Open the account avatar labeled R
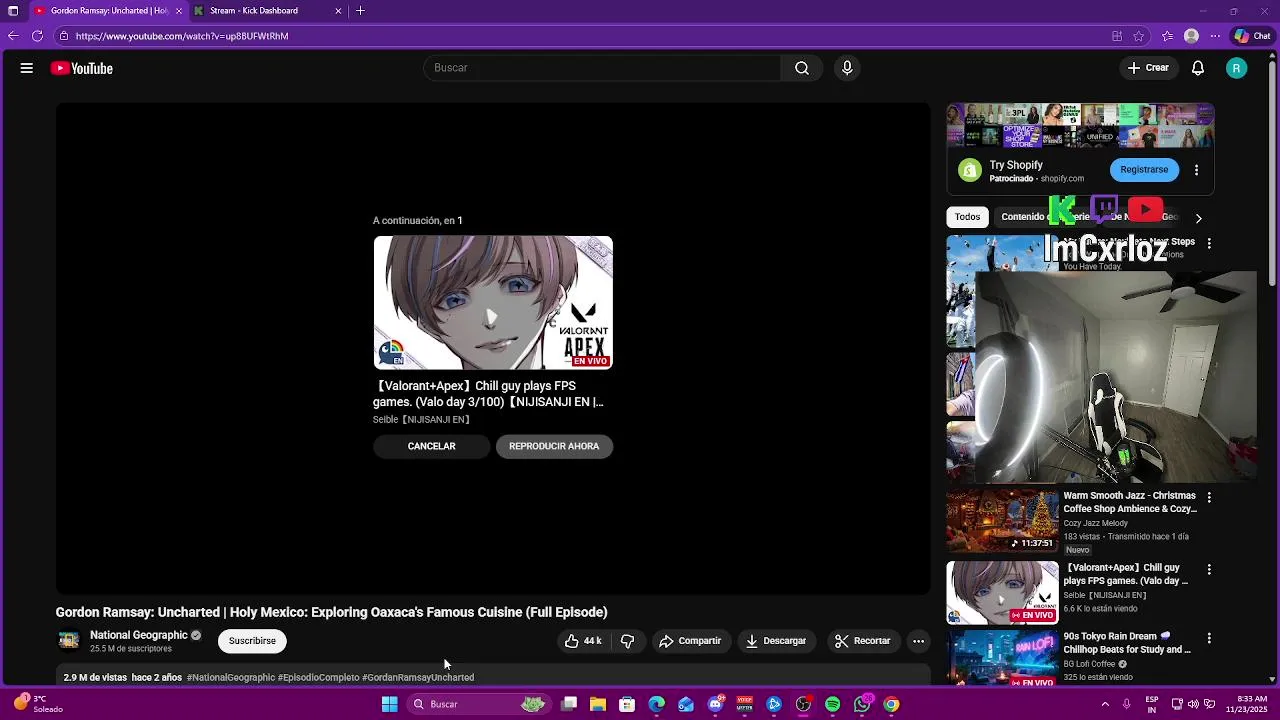Image resolution: width=1280 pixels, height=720 pixels. [1237, 68]
